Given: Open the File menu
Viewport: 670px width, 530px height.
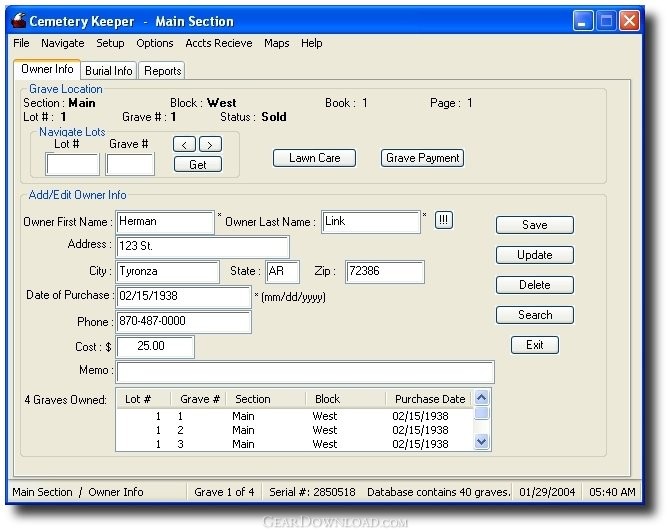Looking at the screenshot, I should pyautogui.click(x=21, y=43).
